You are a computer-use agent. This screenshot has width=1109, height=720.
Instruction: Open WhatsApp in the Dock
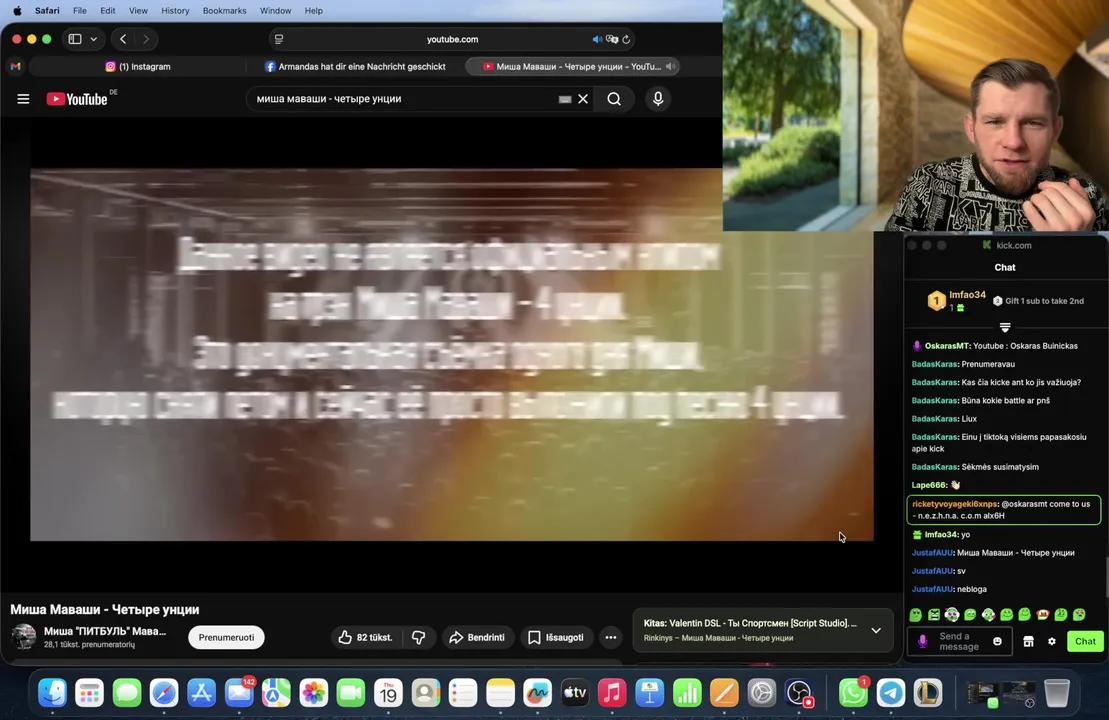click(853, 693)
